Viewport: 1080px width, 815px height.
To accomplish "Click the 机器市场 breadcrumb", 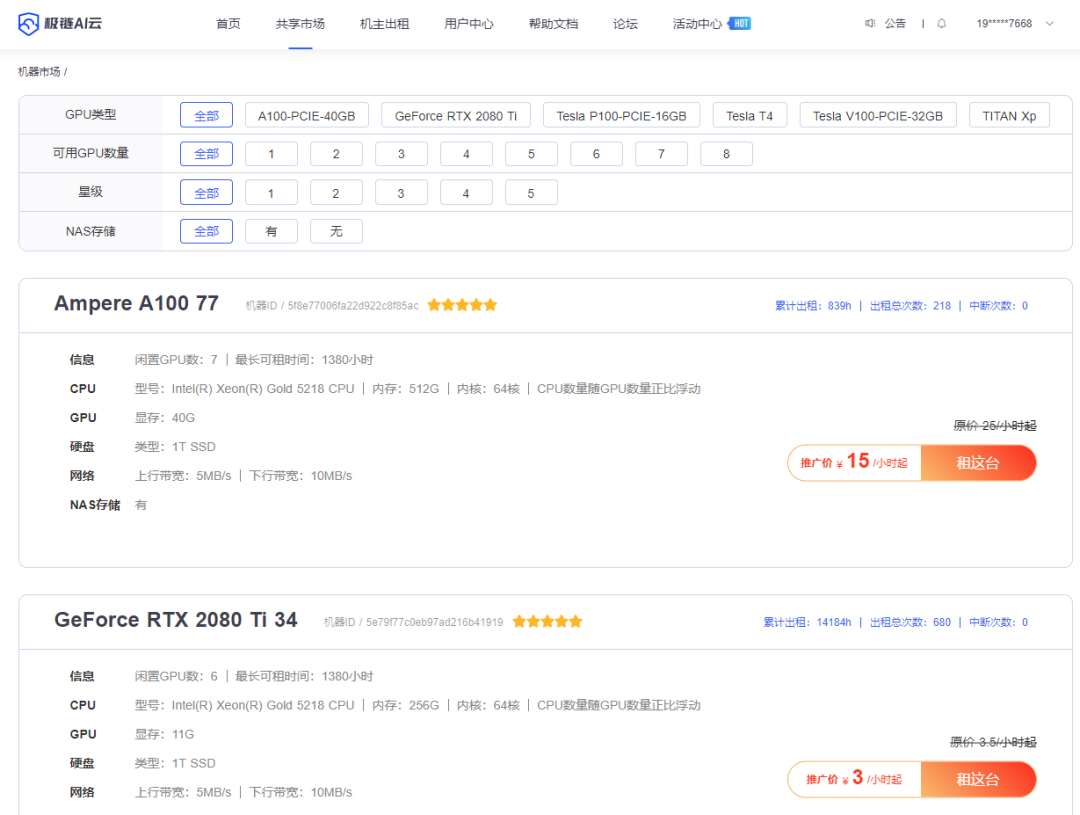I will click(x=39, y=72).
